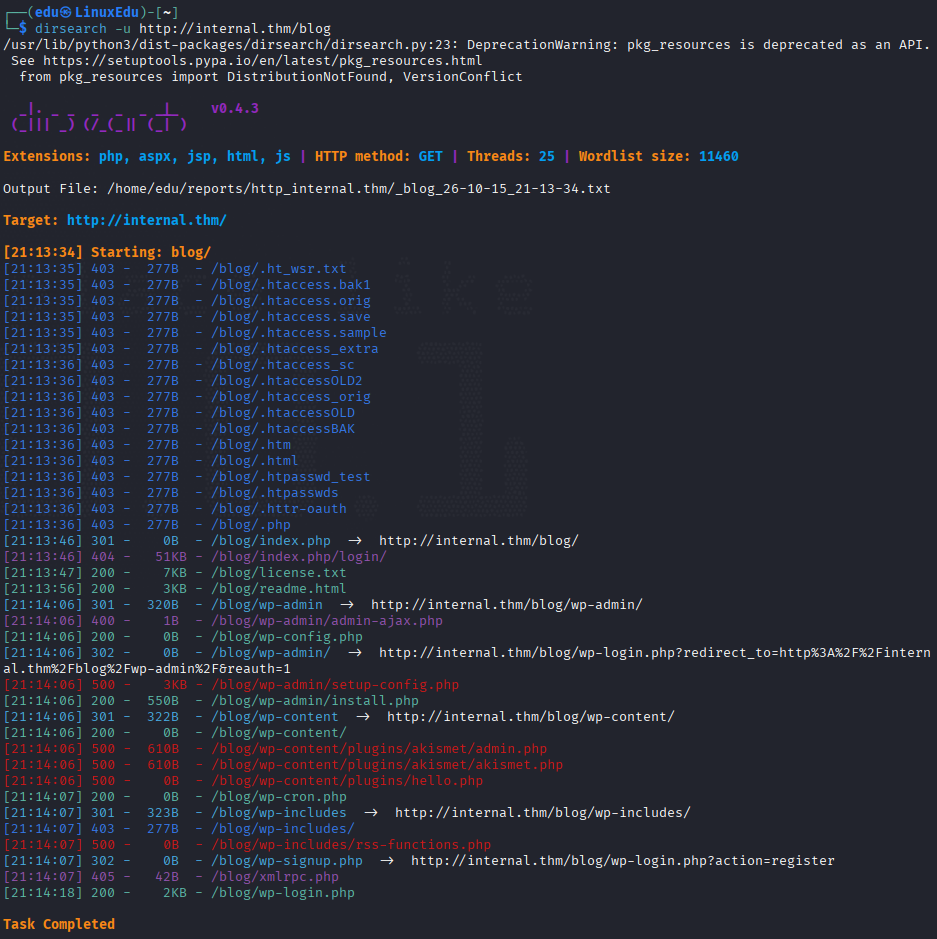The height and width of the screenshot is (939, 937).
Task: Click the Task Completed status text
Action: click(x=59, y=924)
